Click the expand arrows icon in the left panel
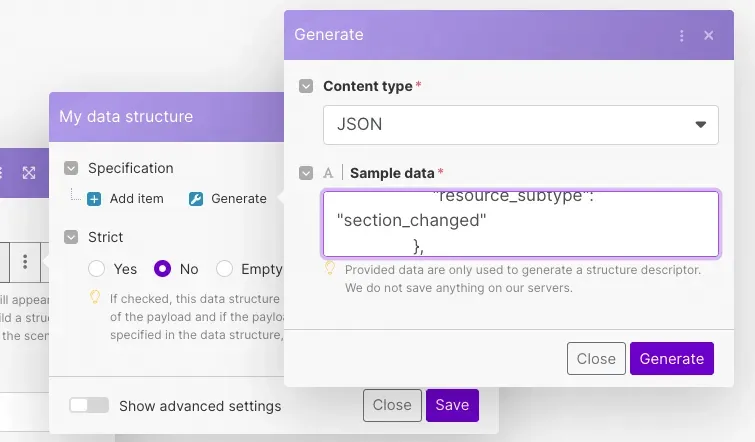 point(29,173)
